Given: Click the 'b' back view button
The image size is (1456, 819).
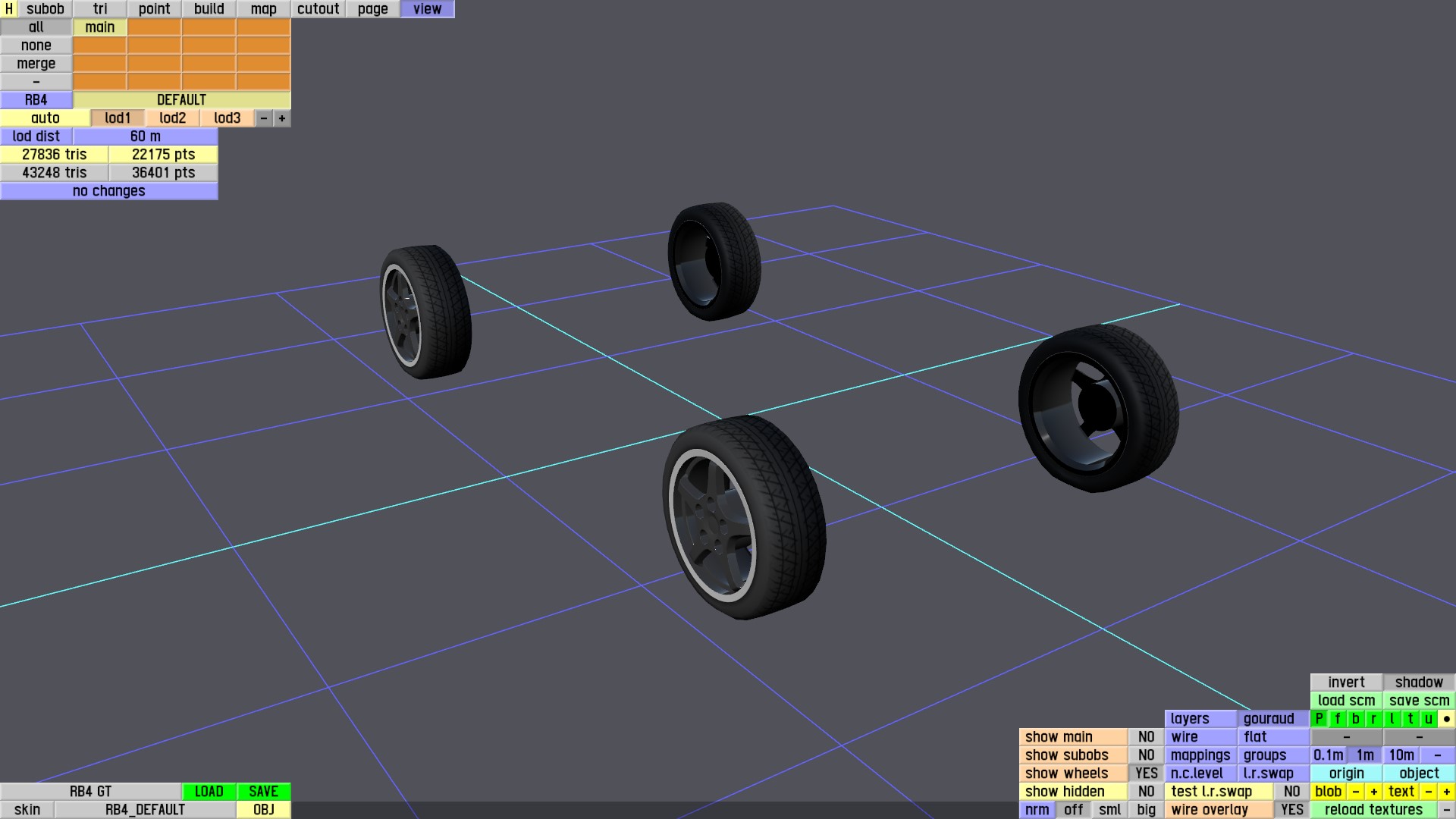Looking at the screenshot, I should pyautogui.click(x=1355, y=719).
